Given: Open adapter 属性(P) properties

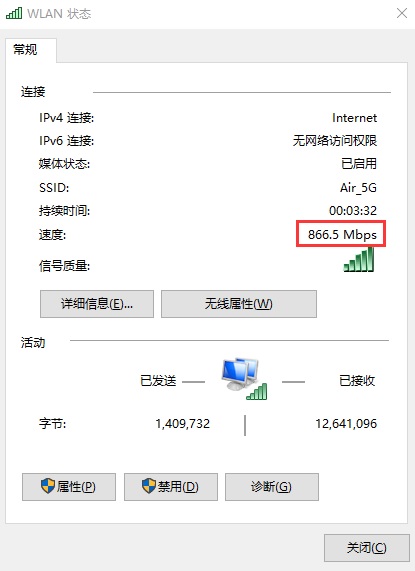Looking at the screenshot, I should tap(69, 487).
